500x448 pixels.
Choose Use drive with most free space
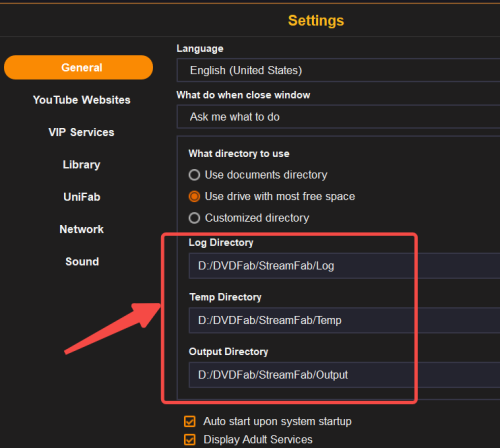coord(194,196)
